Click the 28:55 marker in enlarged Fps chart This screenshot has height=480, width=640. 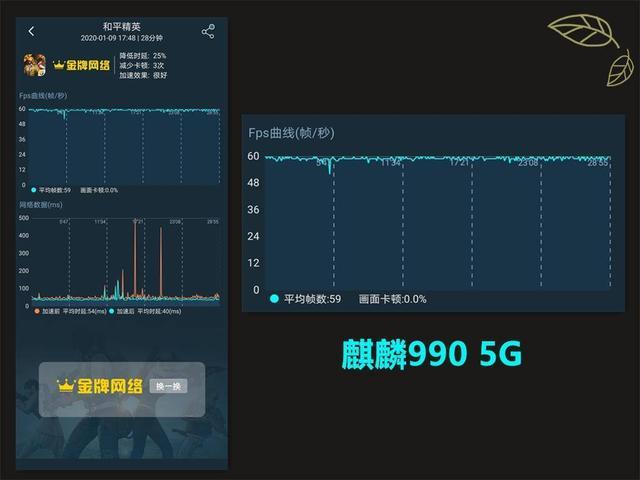click(x=598, y=163)
